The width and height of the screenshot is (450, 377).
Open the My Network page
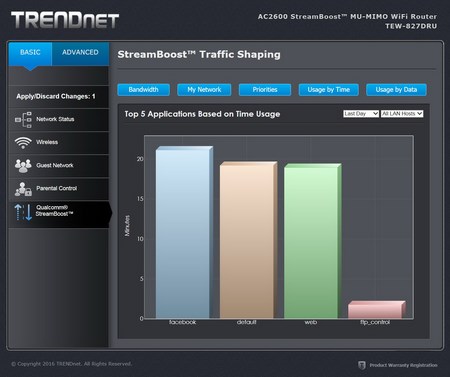click(204, 90)
